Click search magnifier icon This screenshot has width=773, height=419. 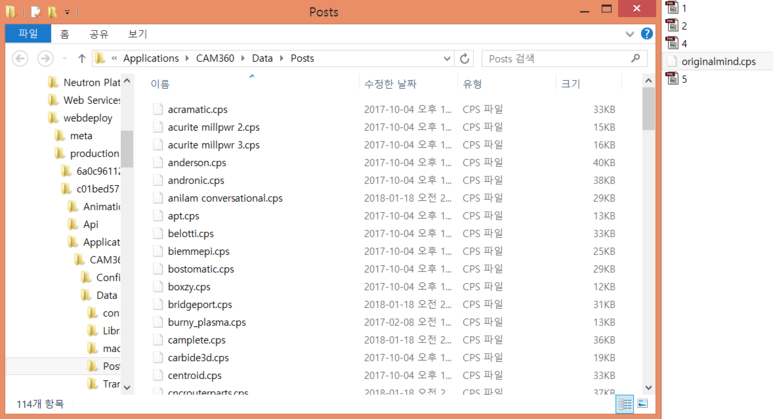[x=635, y=58]
